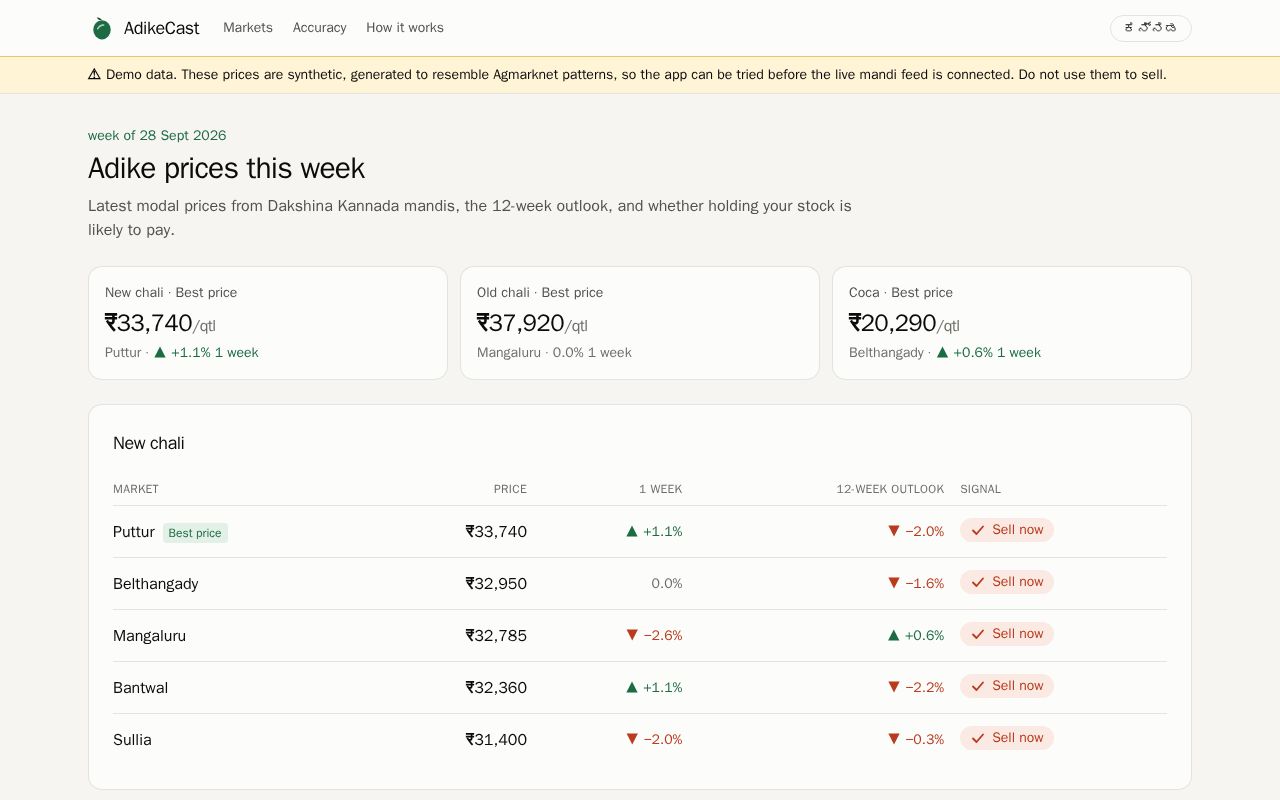Click the ₹32,950 price for Belthangady
This screenshot has height=800, width=1280.
[x=496, y=584]
